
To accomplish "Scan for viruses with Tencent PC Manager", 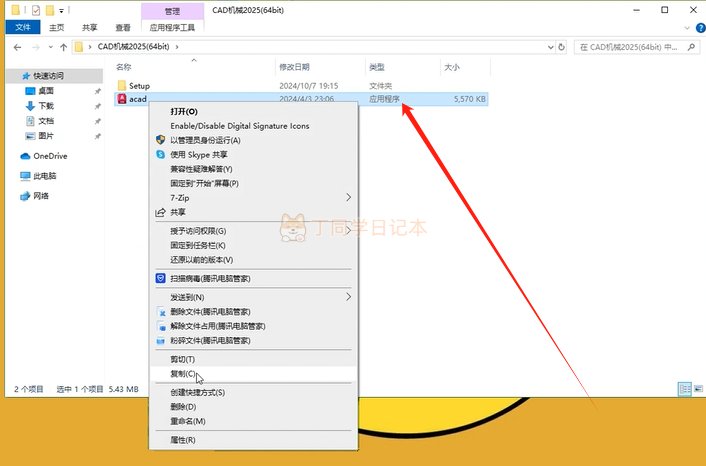I will (x=253, y=279).
